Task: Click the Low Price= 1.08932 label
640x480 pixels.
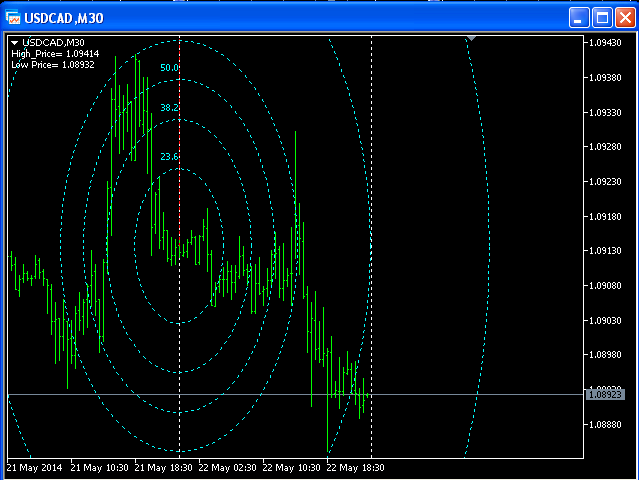Action: 53,65
